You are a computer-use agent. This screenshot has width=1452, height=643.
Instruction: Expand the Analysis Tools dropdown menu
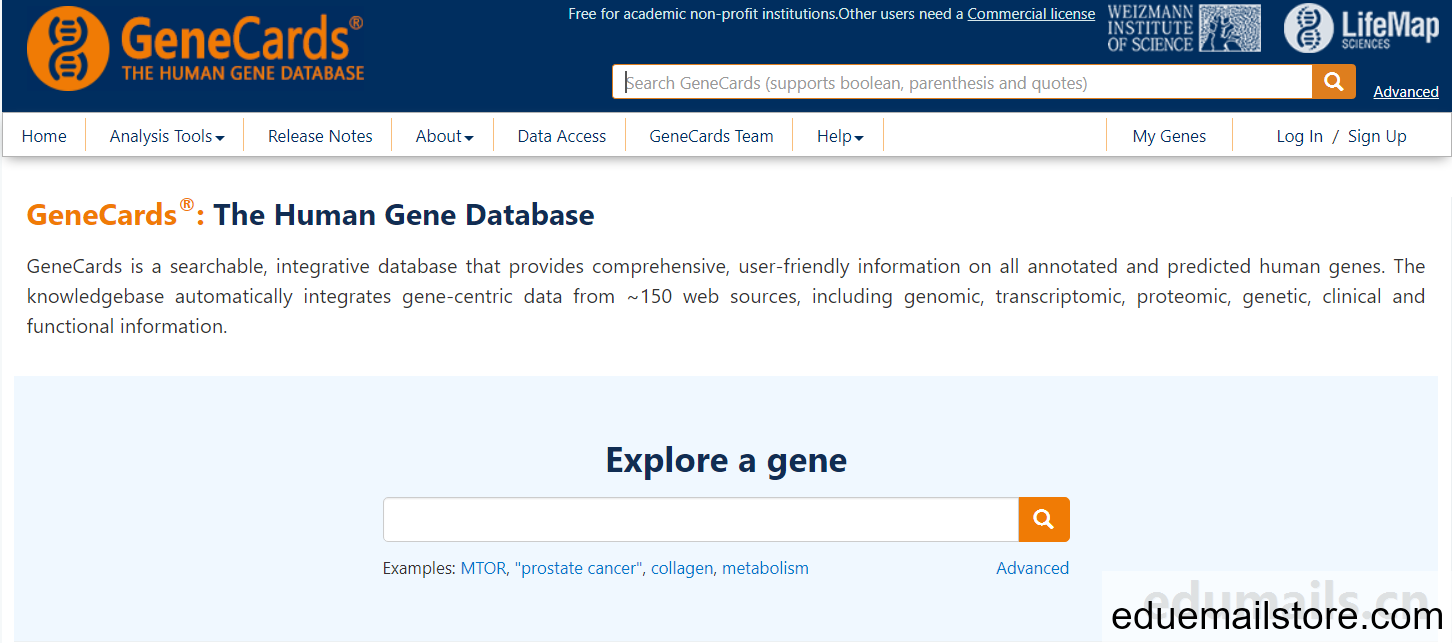[167, 136]
